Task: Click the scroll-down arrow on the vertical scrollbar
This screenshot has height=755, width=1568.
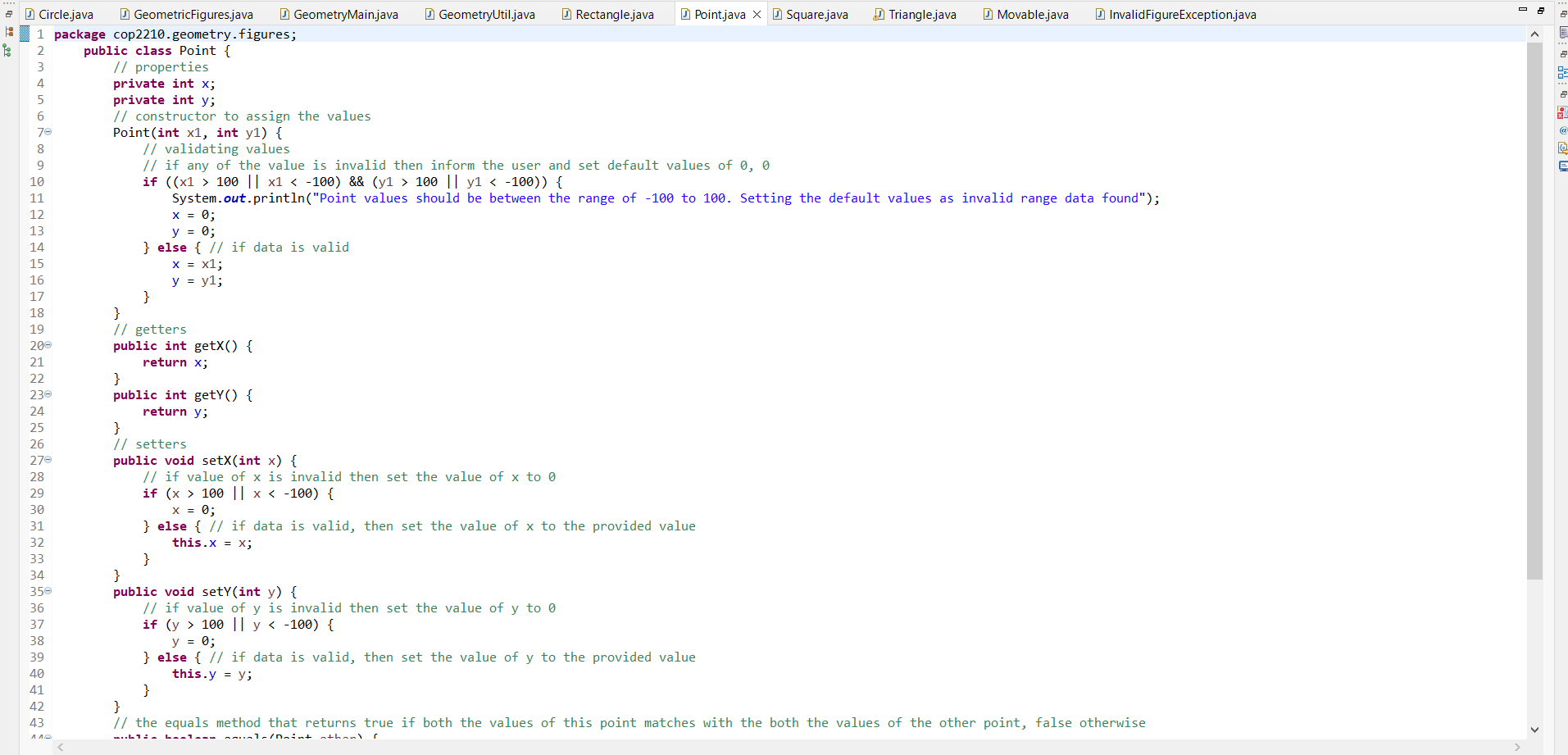Action: pyautogui.click(x=1534, y=729)
